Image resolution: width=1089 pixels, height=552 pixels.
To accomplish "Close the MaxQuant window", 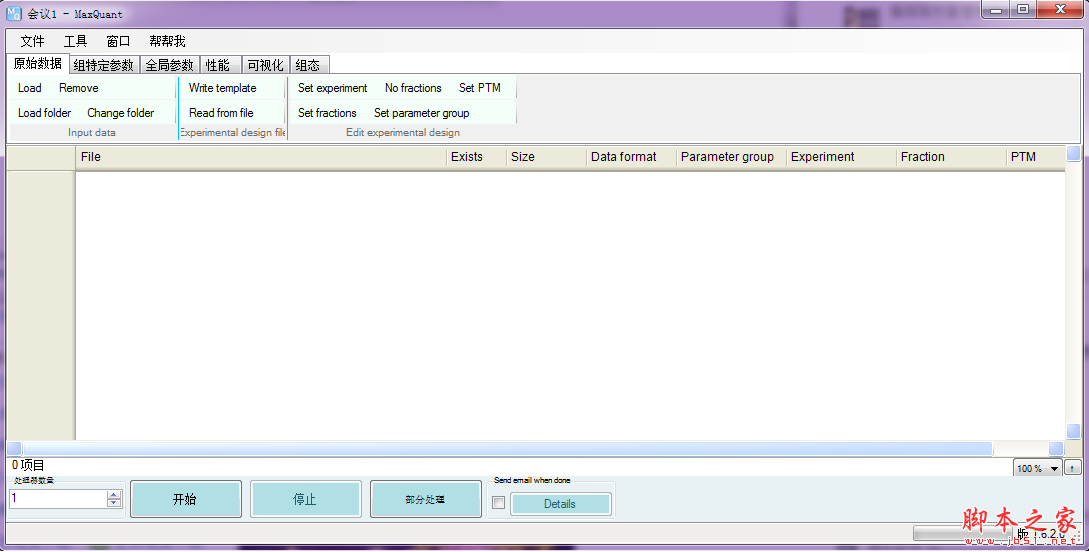I will [x=1060, y=10].
